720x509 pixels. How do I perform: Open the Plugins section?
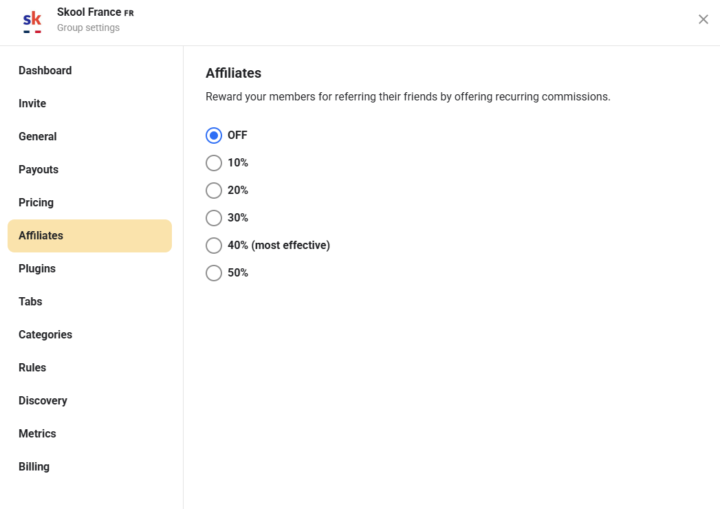pyautogui.click(x=37, y=269)
